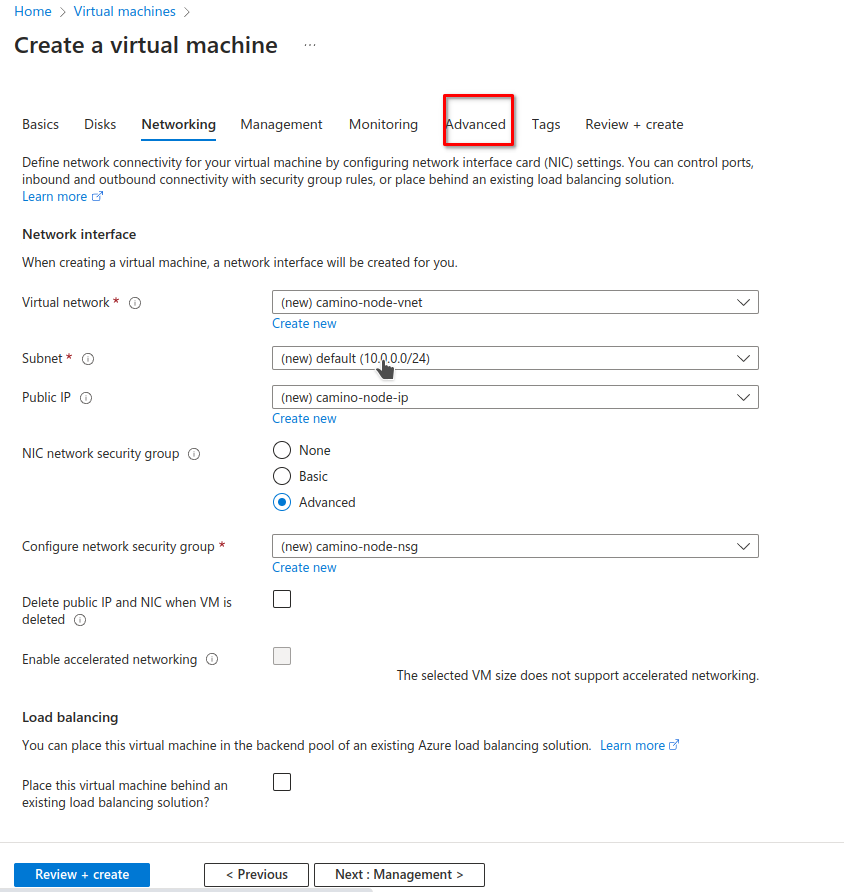Click the Review + create button

coord(82,875)
